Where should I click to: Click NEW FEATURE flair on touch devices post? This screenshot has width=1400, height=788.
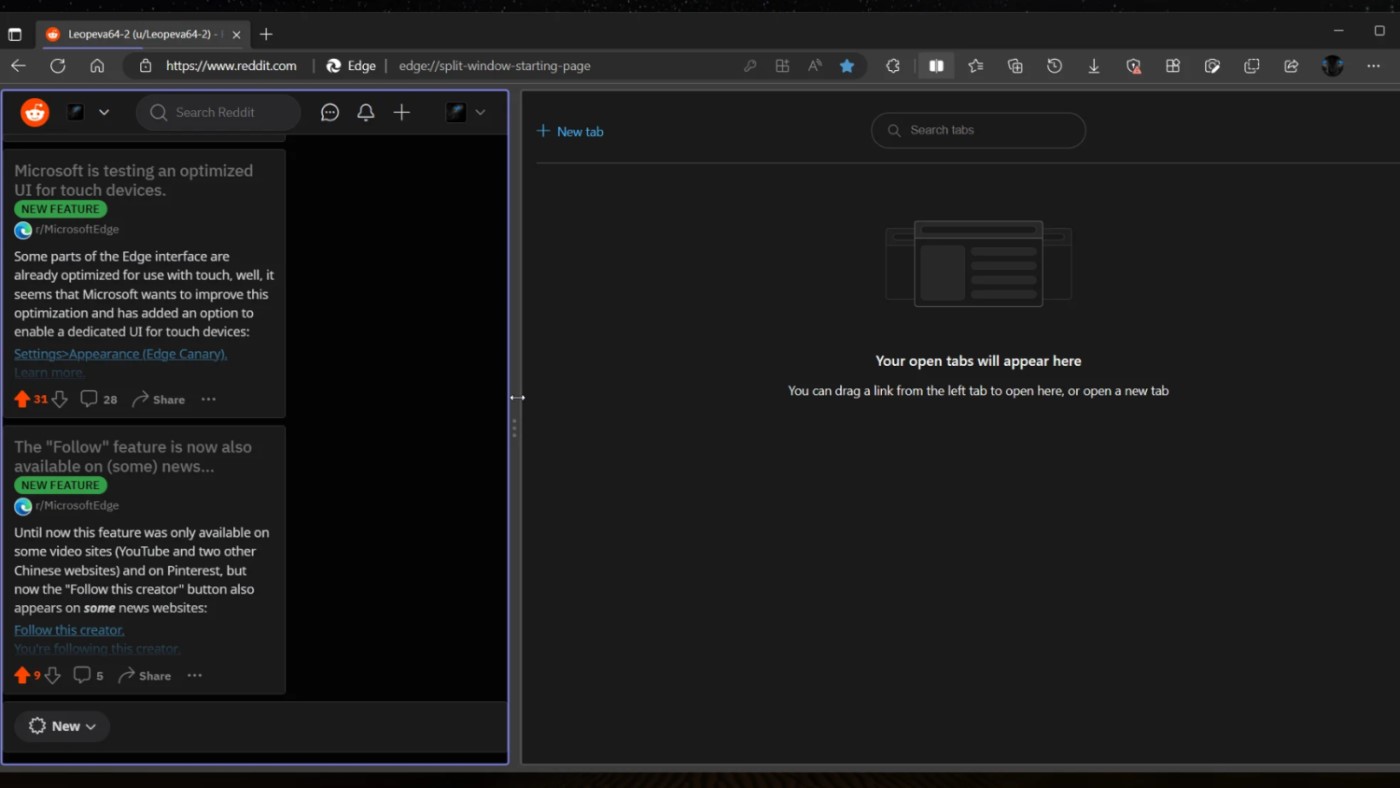60,209
